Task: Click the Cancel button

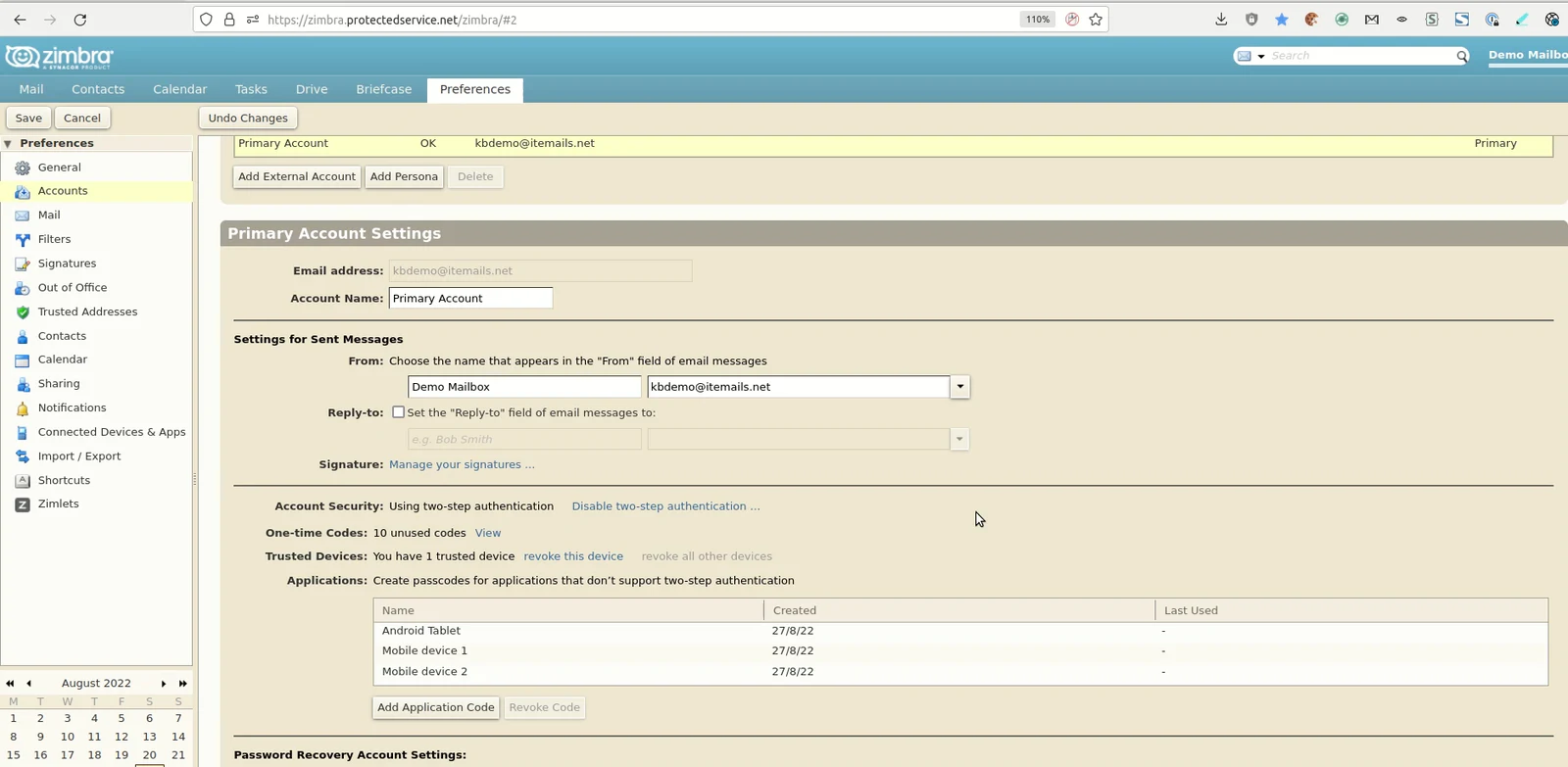Action: click(x=82, y=118)
